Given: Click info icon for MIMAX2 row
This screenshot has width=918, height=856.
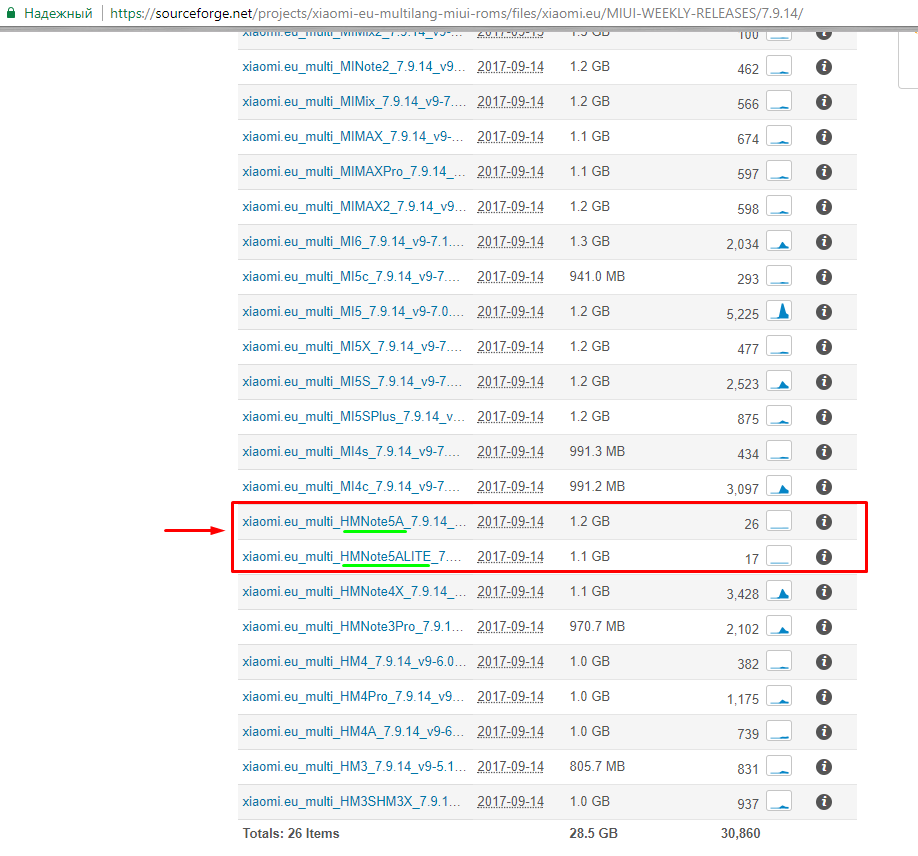Looking at the screenshot, I should pos(823,206).
